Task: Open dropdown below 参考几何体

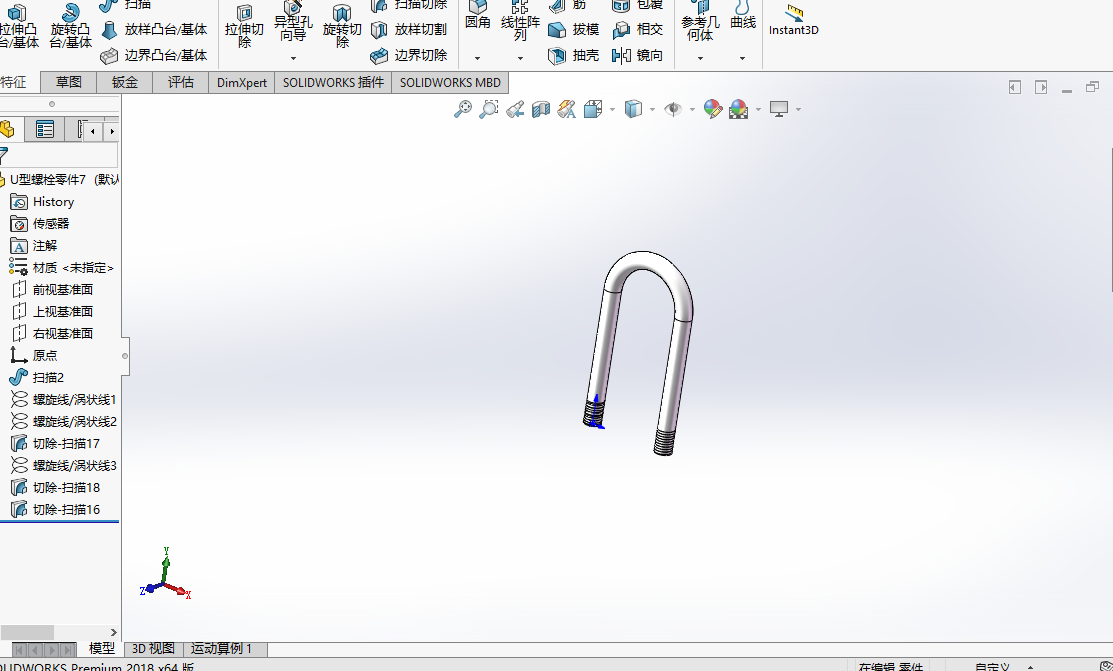Action: [700, 58]
